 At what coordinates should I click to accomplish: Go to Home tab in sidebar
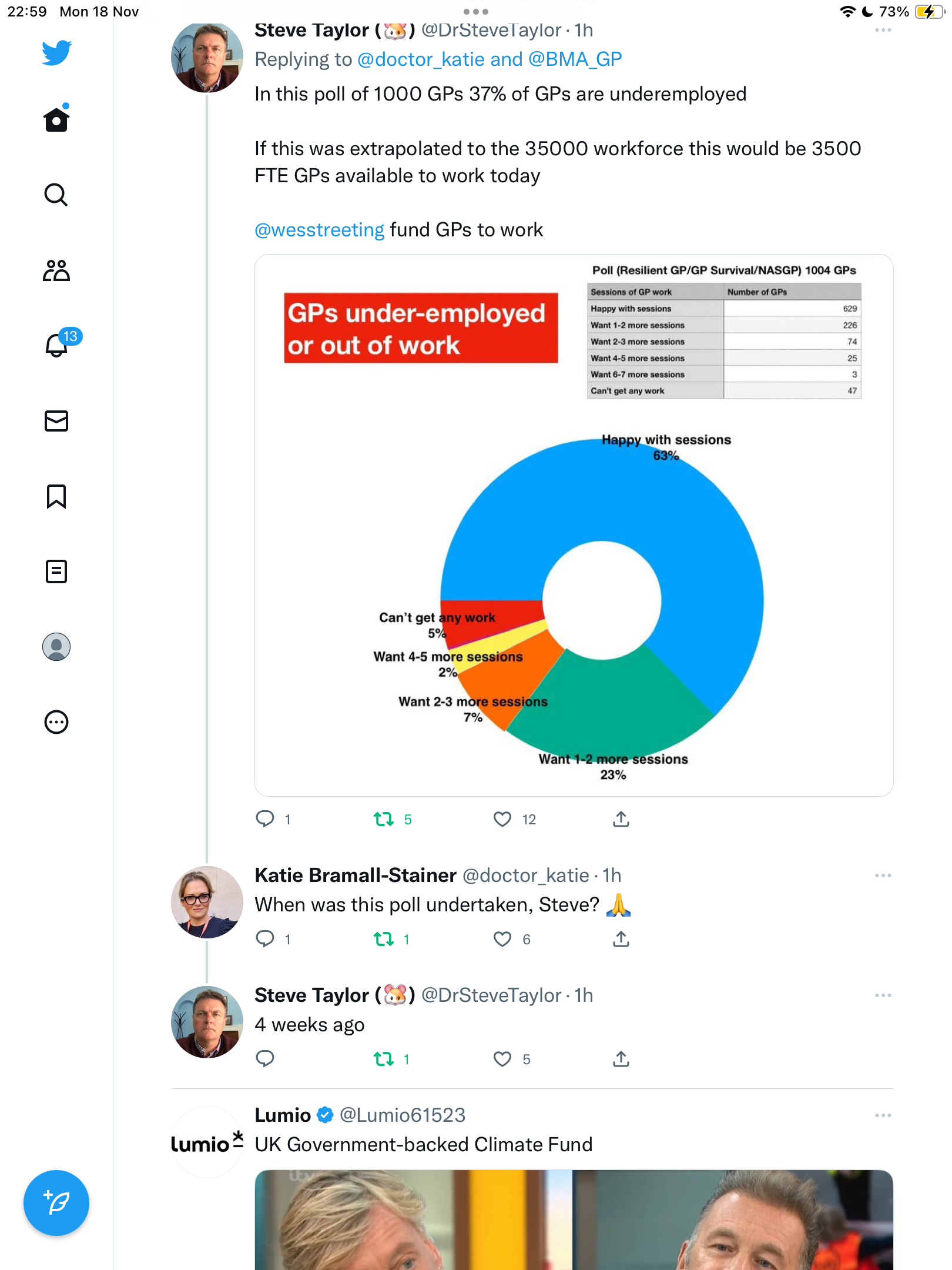pyautogui.click(x=56, y=119)
